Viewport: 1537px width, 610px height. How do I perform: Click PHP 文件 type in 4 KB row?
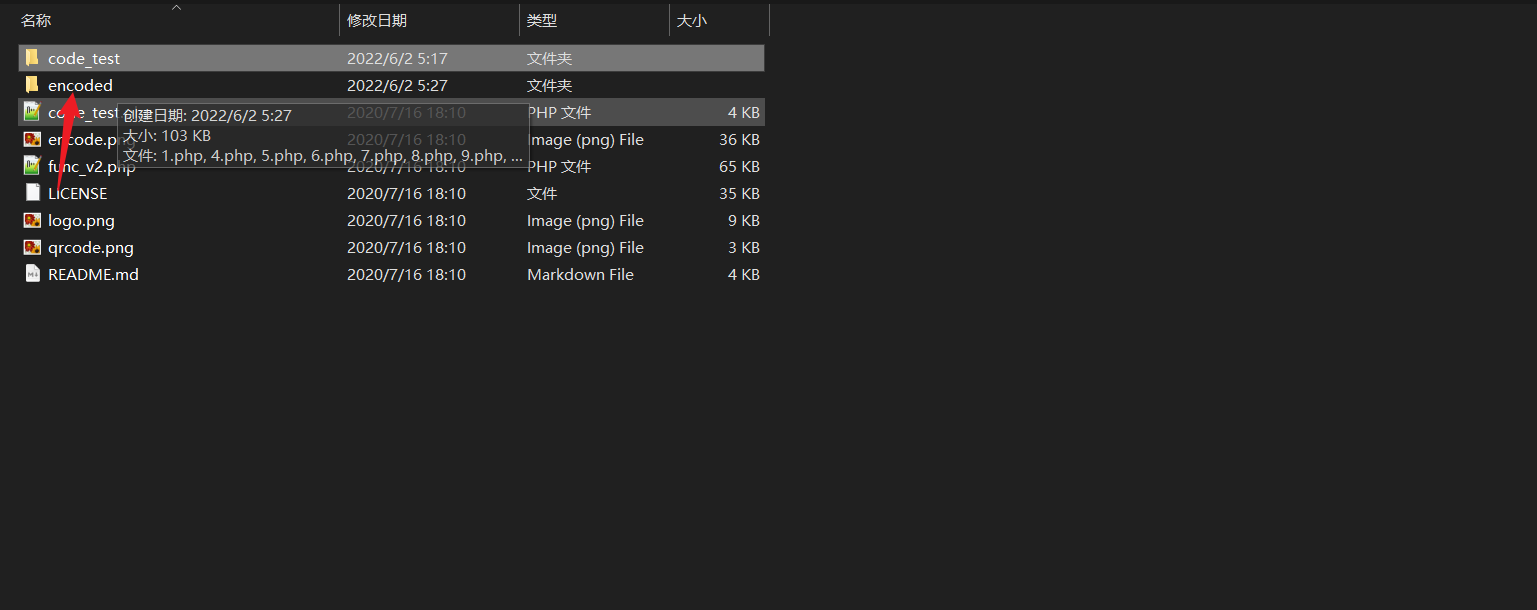point(559,113)
